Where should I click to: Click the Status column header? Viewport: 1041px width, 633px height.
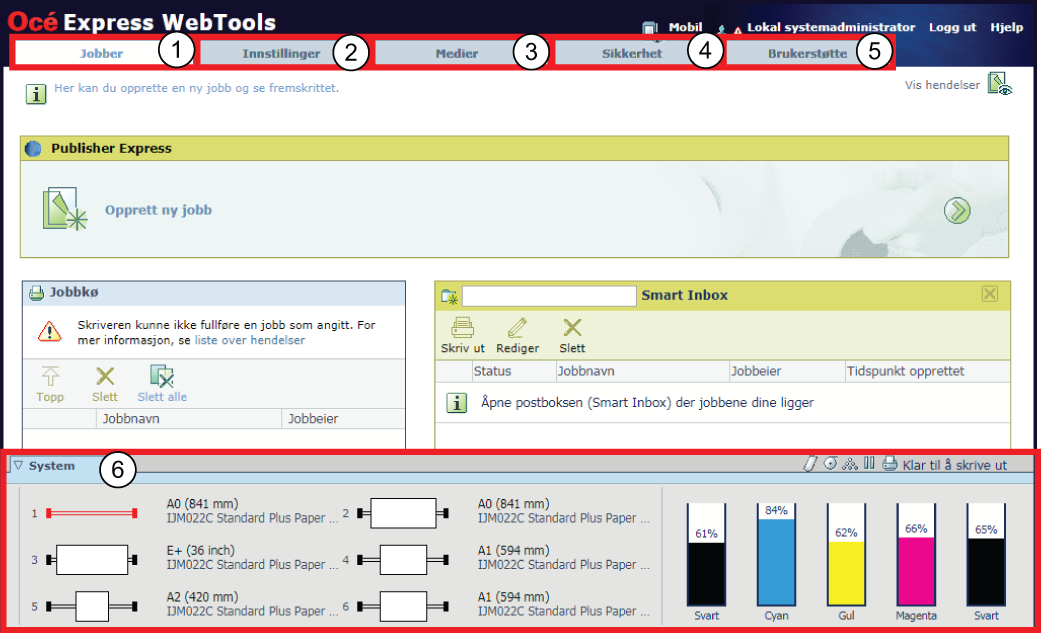coord(493,371)
